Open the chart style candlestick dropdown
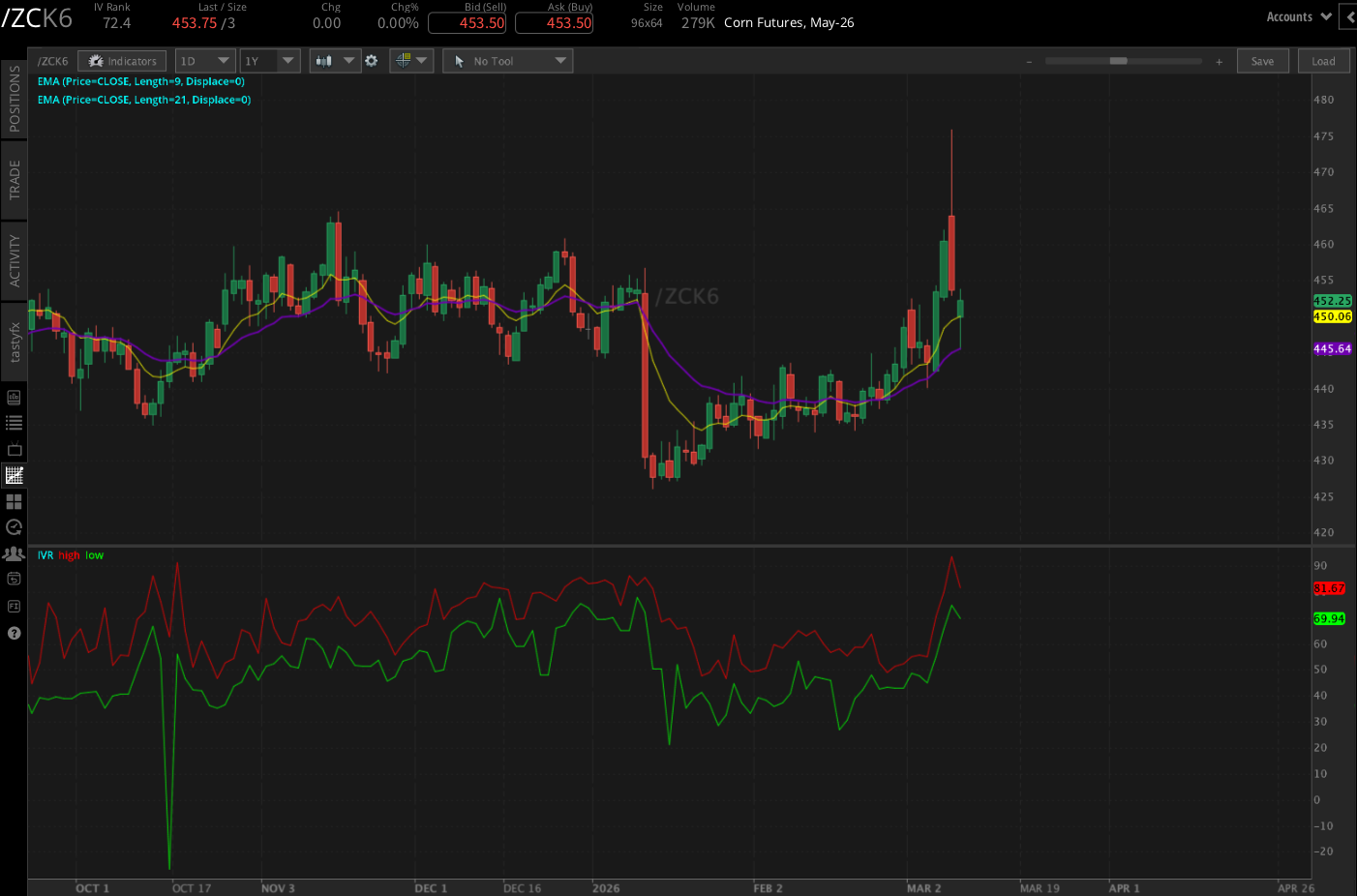Screen dimensions: 1357x896 point(334,60)
